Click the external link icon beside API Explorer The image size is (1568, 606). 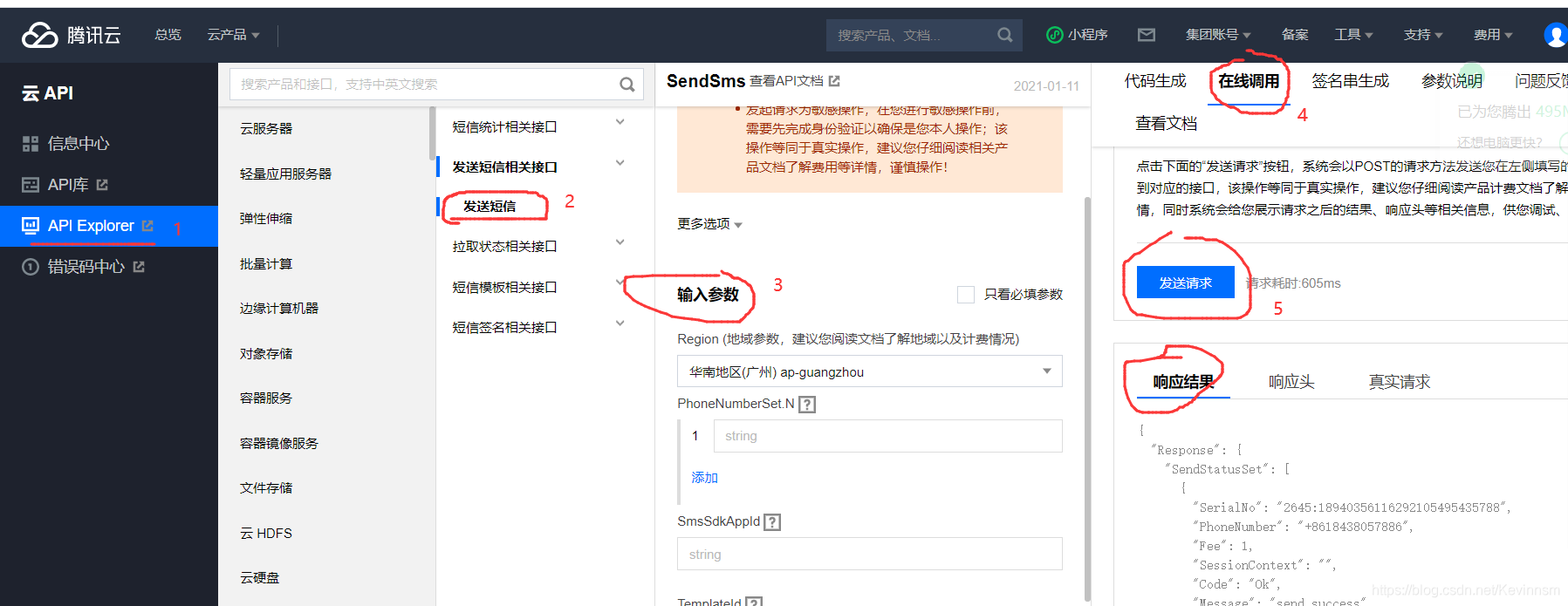point(147,226)
